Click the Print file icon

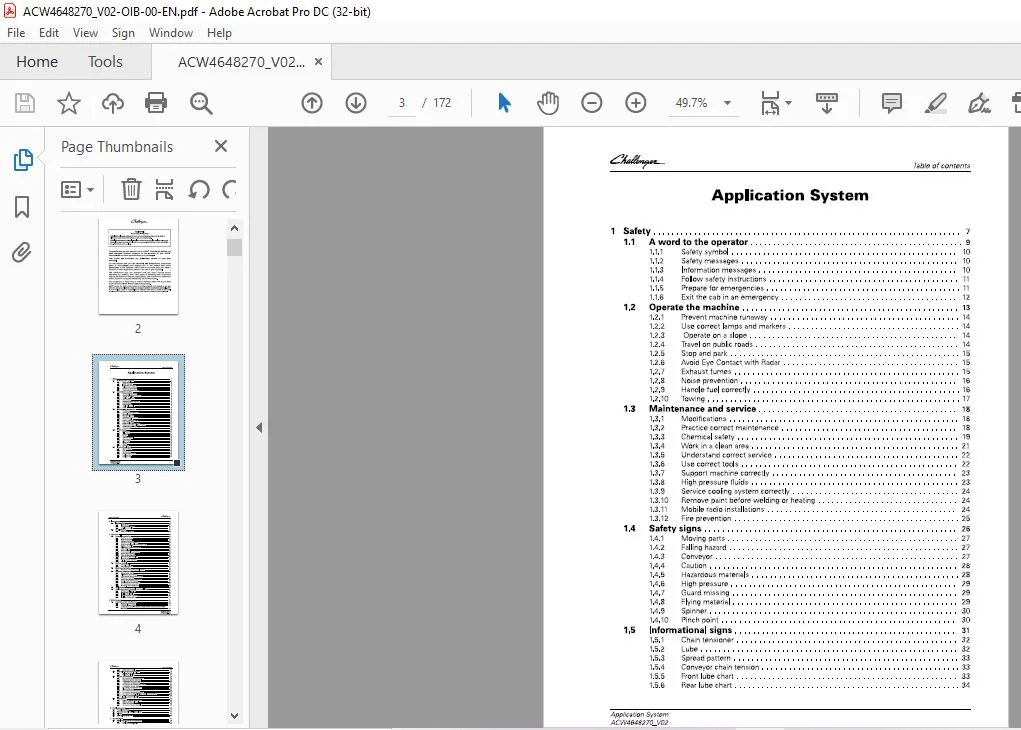(x=156, y=103)
